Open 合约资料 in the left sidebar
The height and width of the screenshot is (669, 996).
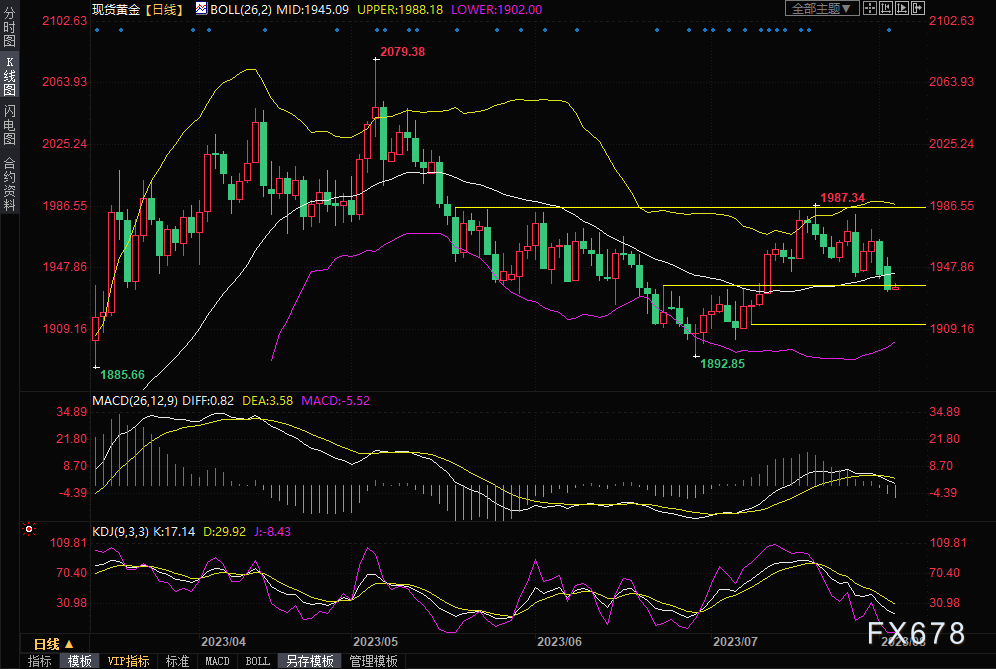click(9, 182)
